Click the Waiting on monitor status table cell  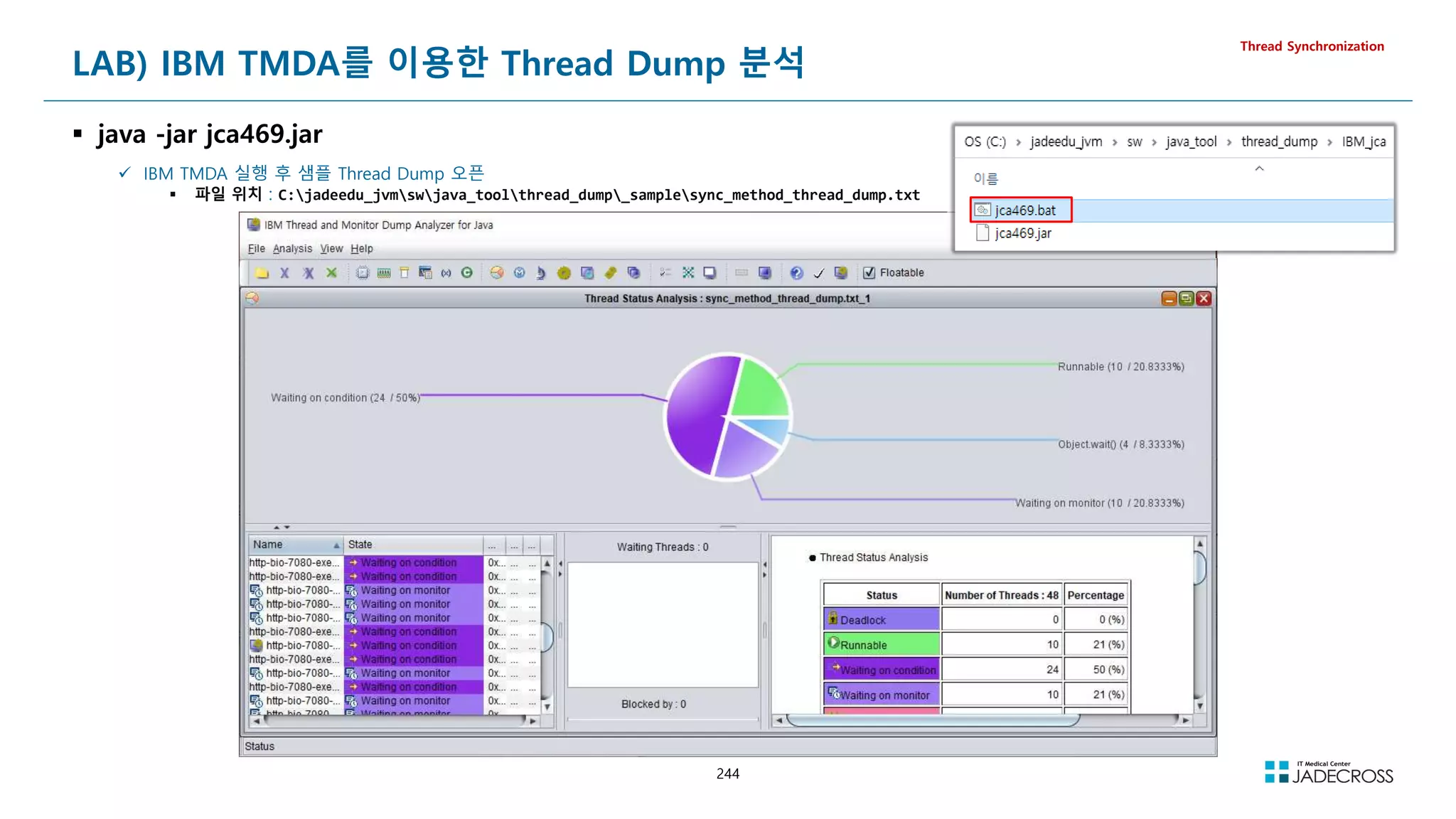pos(882,695)
